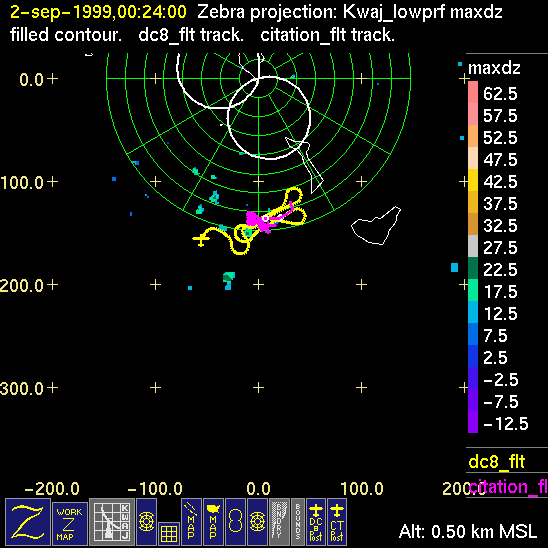Image resolution: width=548 pixels, height=548 pixels.
Task: Toggle the gray BNDRY boundary icon
Action: tap(280, 522)
